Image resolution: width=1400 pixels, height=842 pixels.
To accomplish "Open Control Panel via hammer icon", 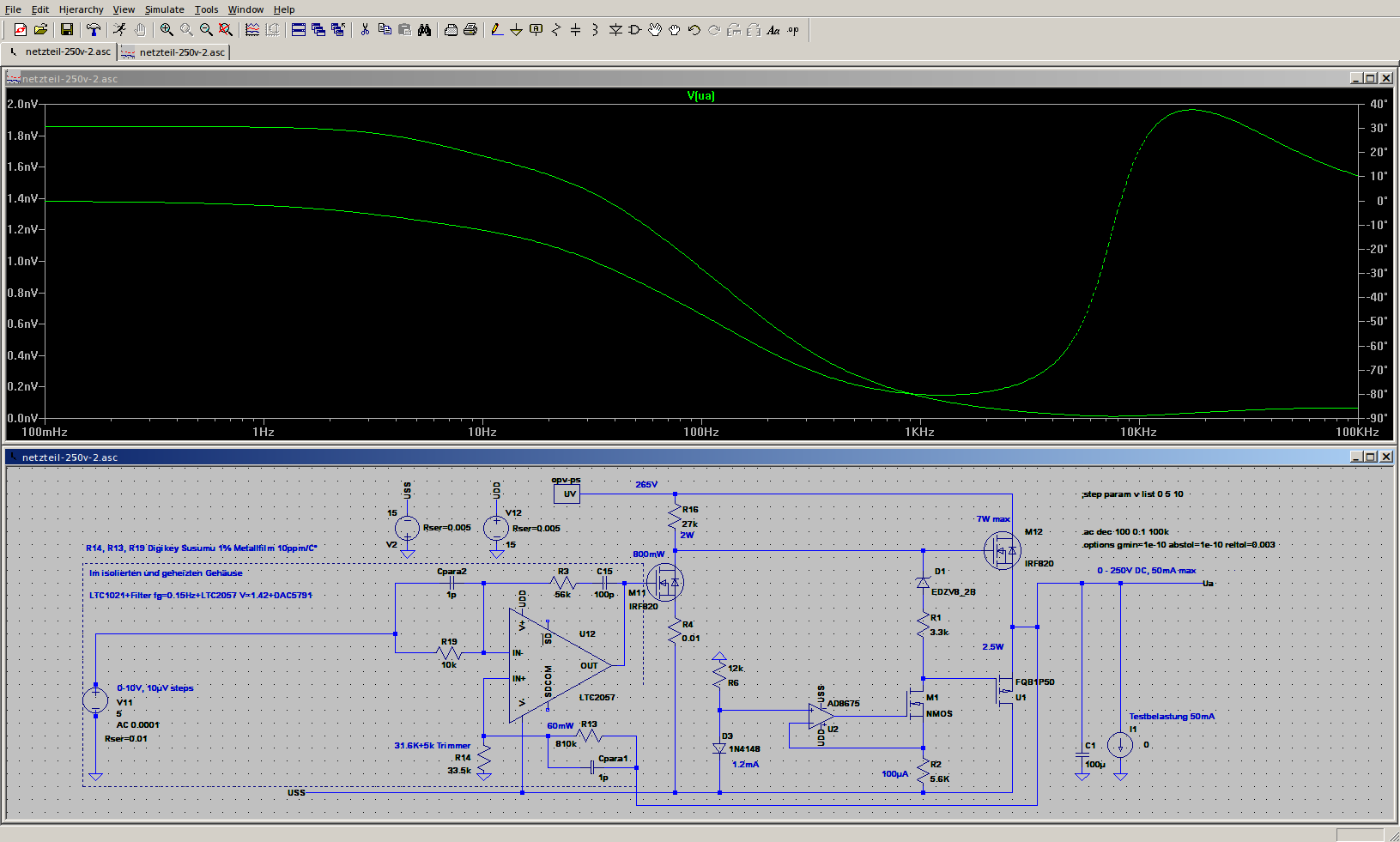I will click(94, 30).
